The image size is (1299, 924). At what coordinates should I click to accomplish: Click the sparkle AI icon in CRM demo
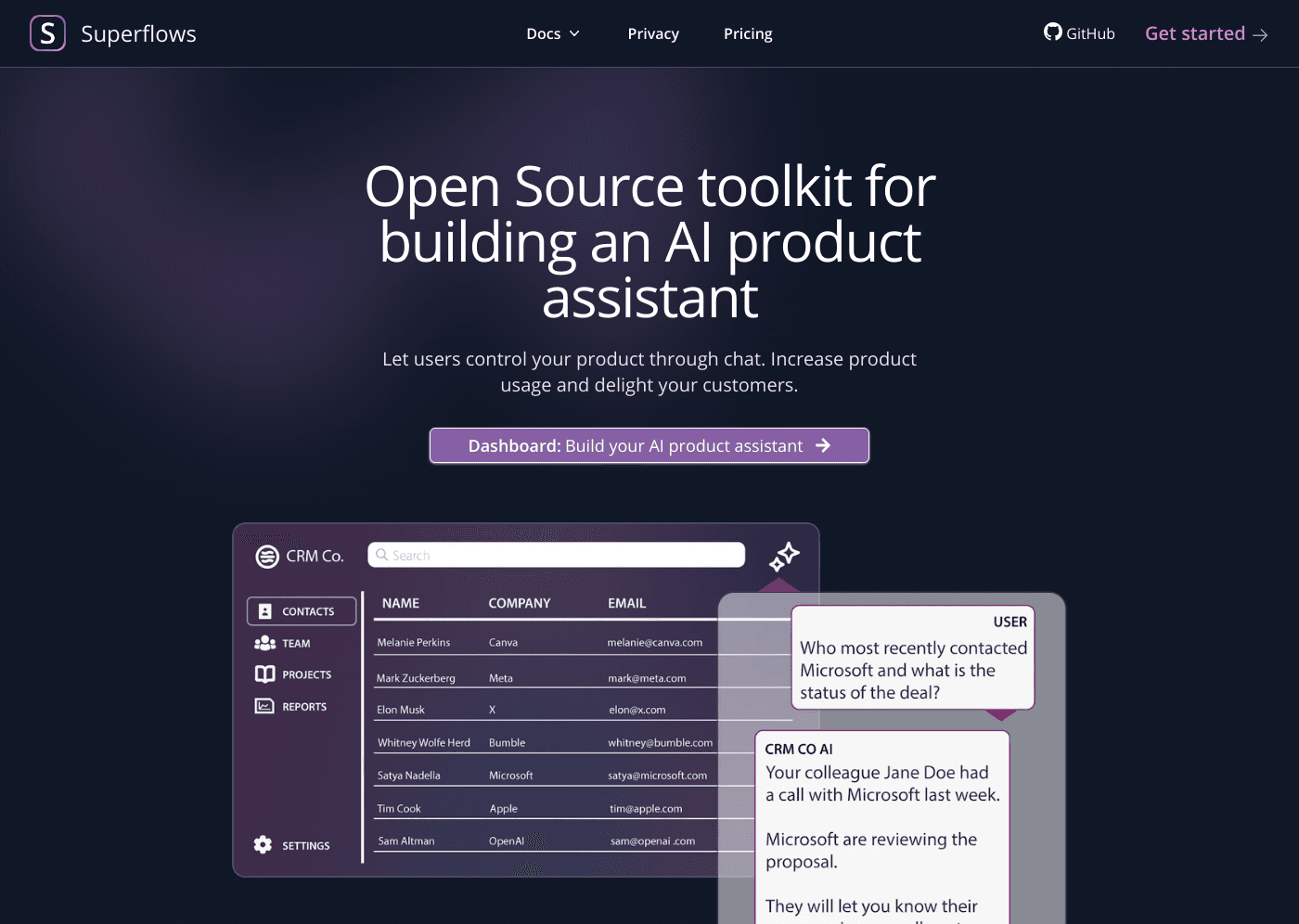pyautogui.click(x=784, y=557)
